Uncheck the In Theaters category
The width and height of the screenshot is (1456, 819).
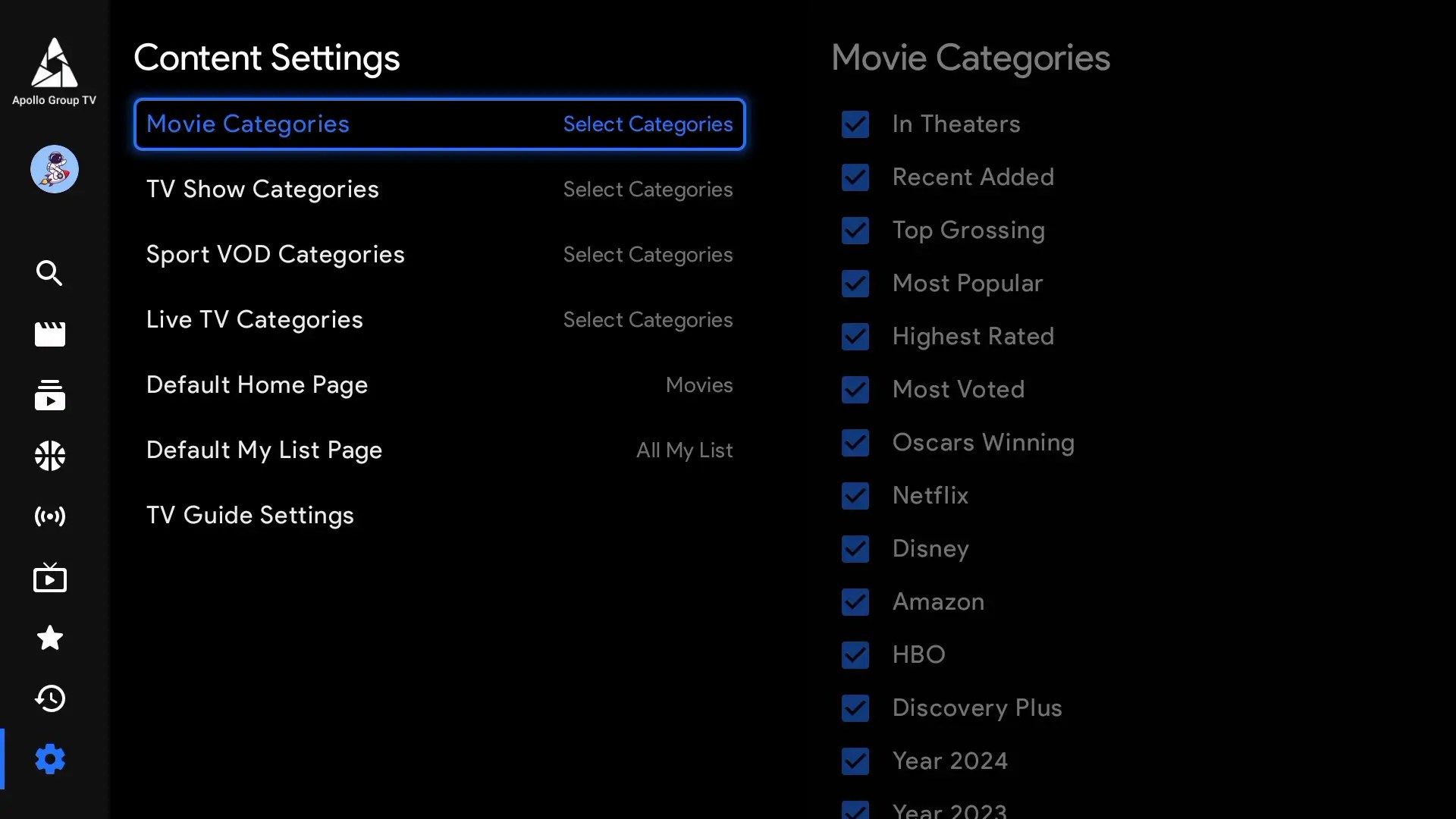[855, 124]
